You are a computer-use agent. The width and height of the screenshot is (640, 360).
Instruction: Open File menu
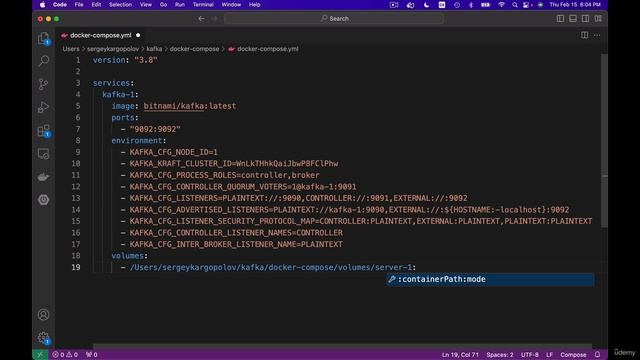tap(79, 4)
